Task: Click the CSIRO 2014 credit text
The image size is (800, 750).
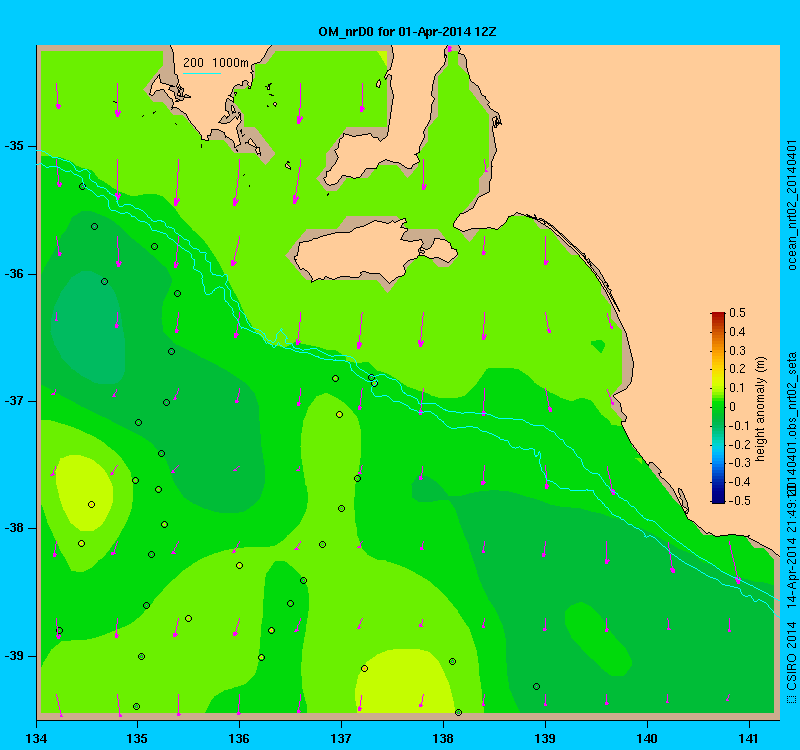Action: coord(791,663)
